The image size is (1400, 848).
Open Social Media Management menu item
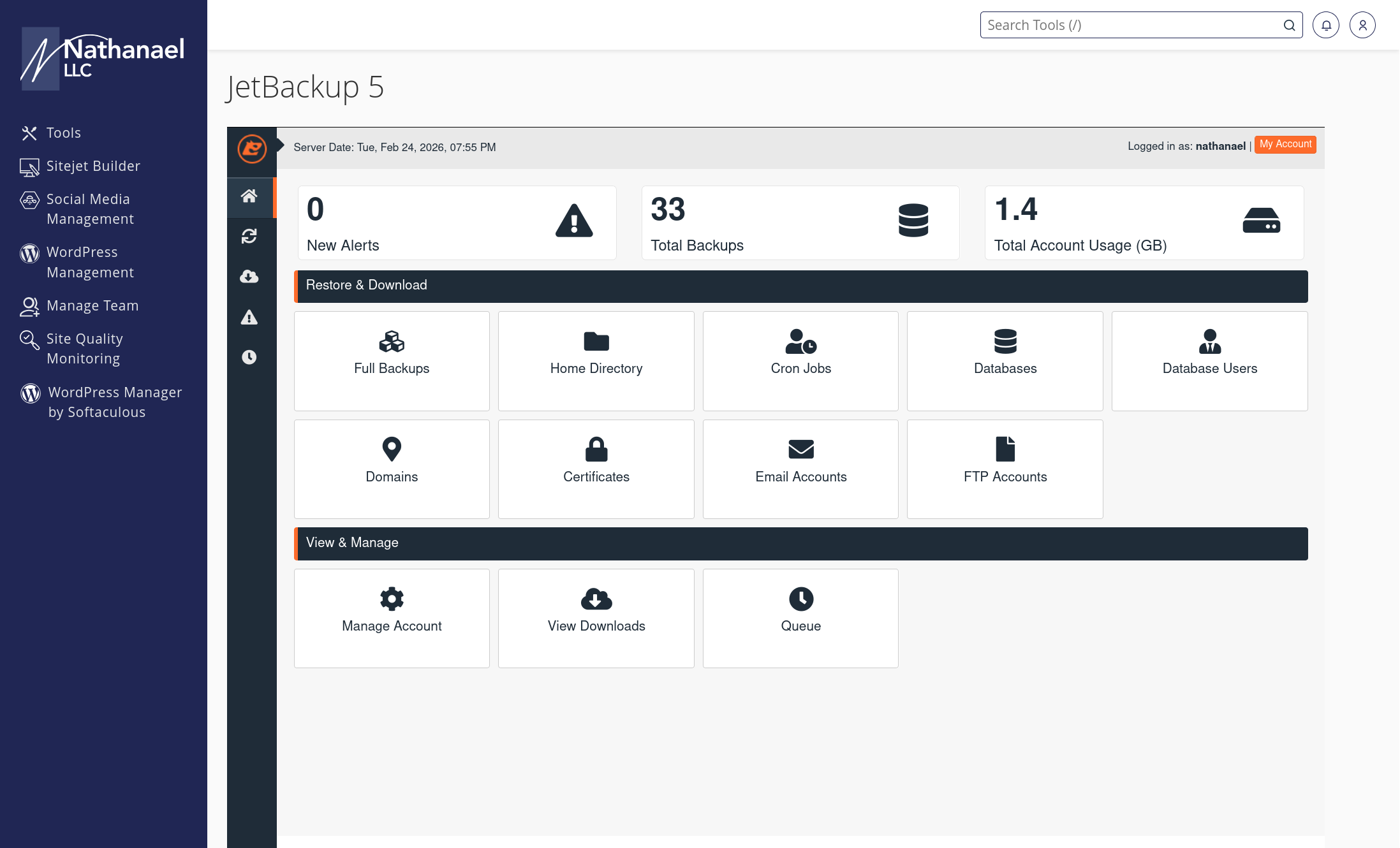pos(77,209)
